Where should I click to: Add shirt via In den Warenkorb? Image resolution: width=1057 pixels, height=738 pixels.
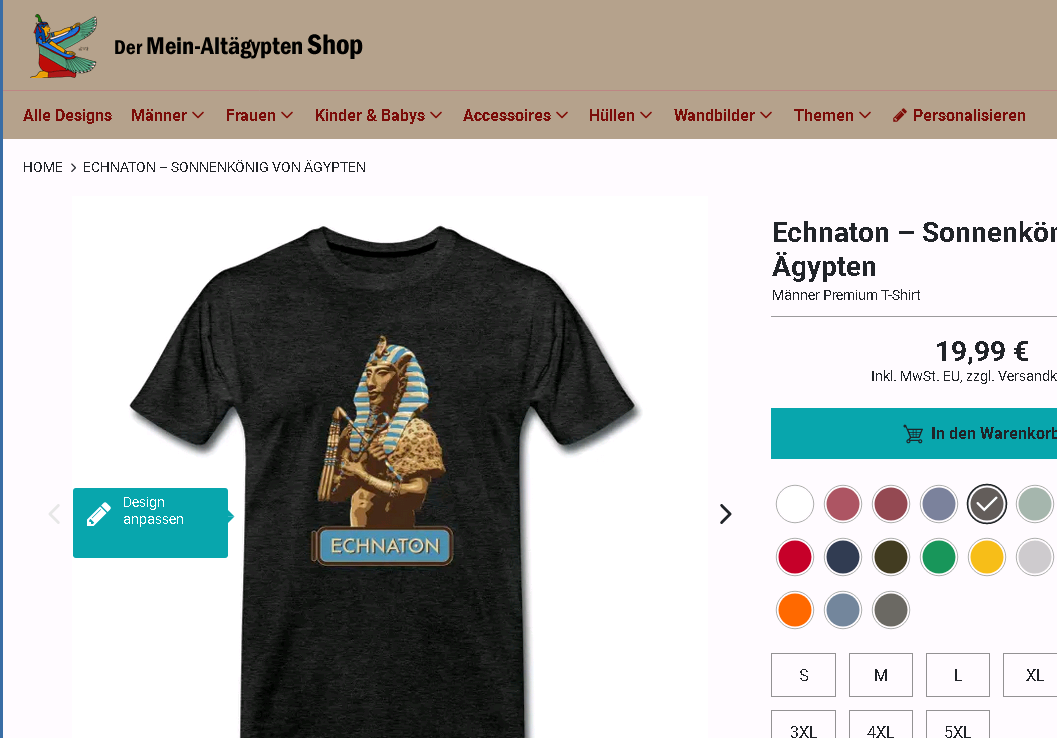[x=914, y=433]
